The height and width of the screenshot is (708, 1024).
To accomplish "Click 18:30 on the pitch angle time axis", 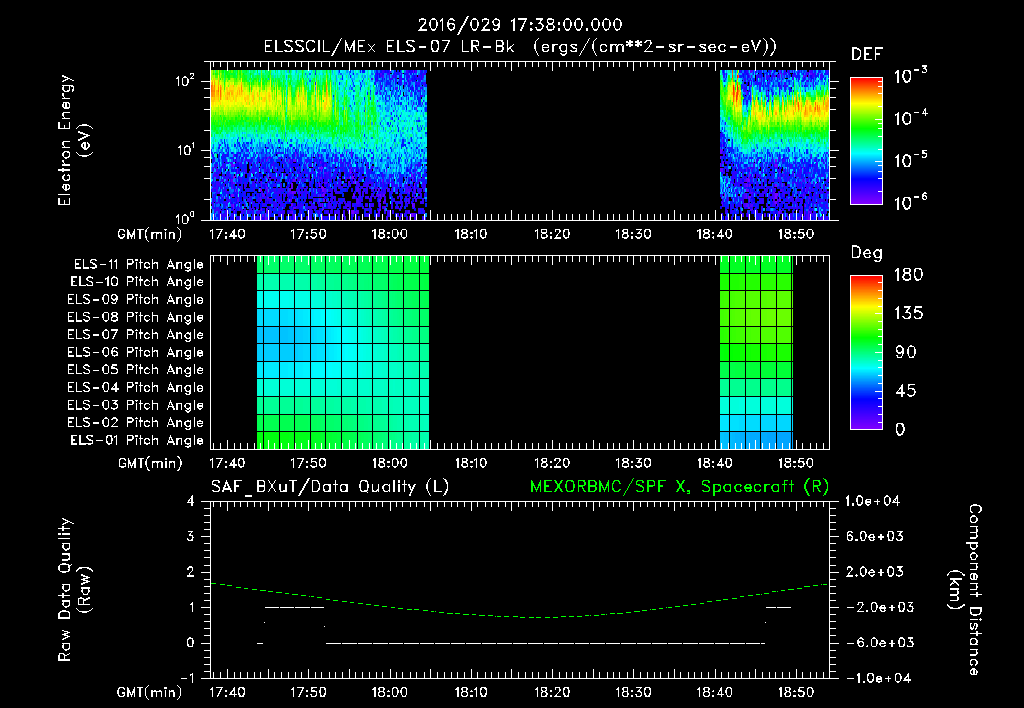I will pos(633,463).
